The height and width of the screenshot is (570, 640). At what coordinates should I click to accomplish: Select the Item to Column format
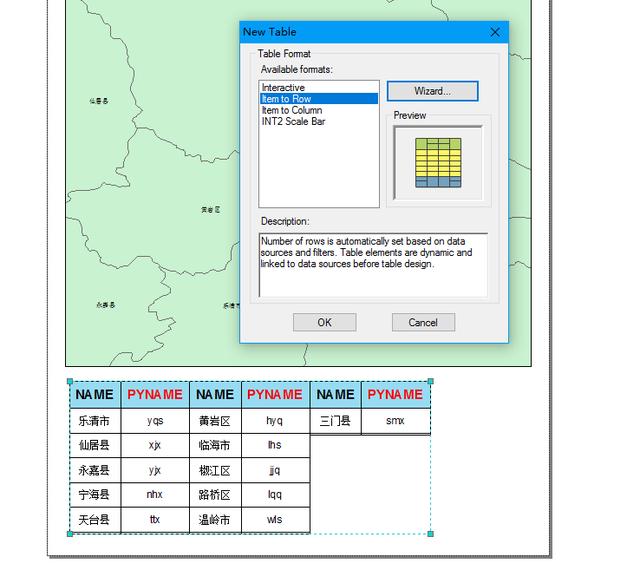coord(292,110)
